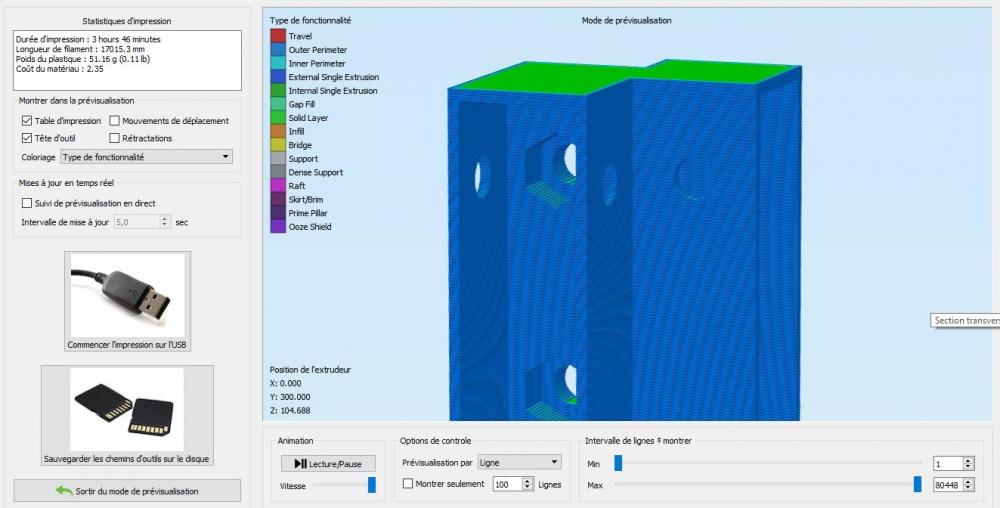Click the orange Infill legend swatch
The width and height of the screenshot is (1000, 508).
(278, 131)
